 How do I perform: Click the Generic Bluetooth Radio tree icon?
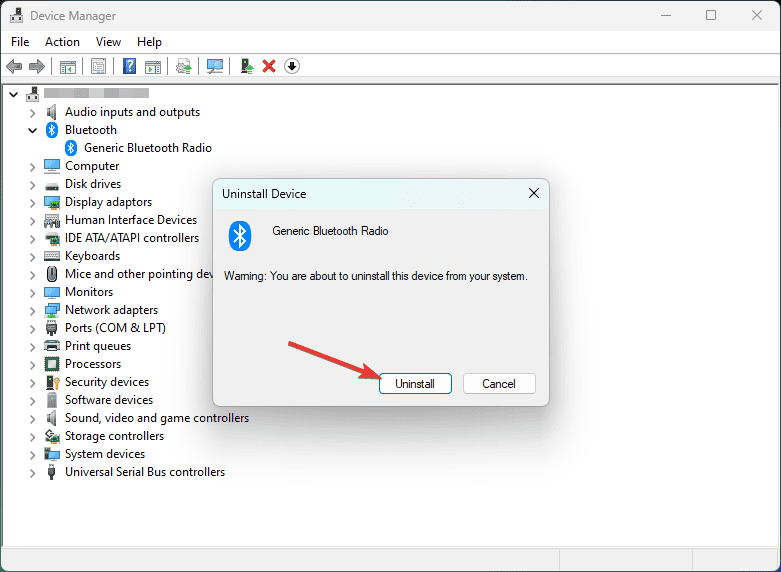point(71,148)
